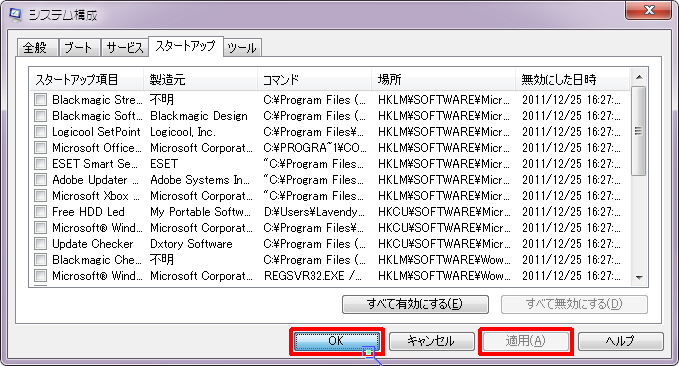Select the Dxtory Software cell
Viewport: 679px width, 366px height.
[x=191, y=244]
